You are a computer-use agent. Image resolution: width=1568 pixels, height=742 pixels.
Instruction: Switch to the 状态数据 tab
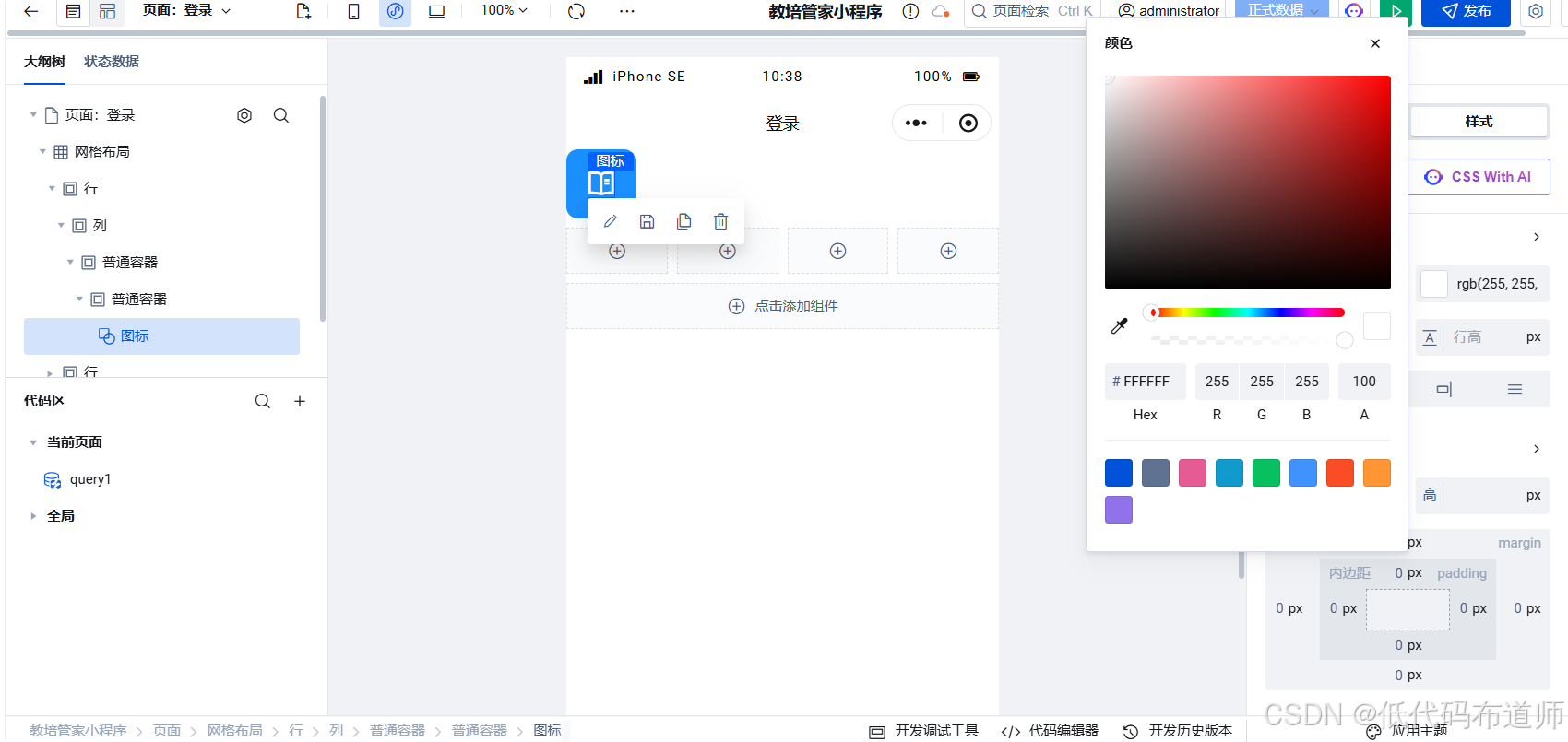point(112,62)
